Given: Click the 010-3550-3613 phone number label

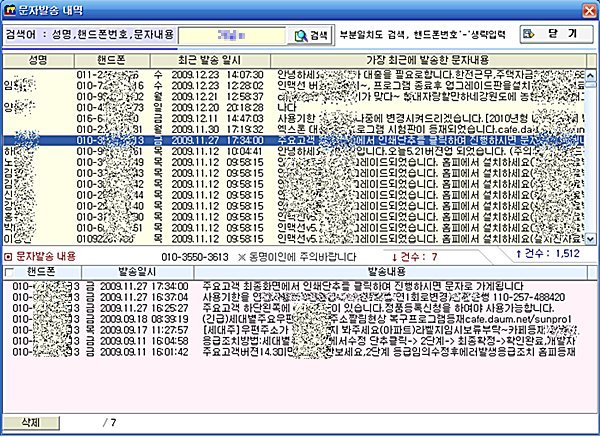Looking at the screenshot, I should point(195,257).
